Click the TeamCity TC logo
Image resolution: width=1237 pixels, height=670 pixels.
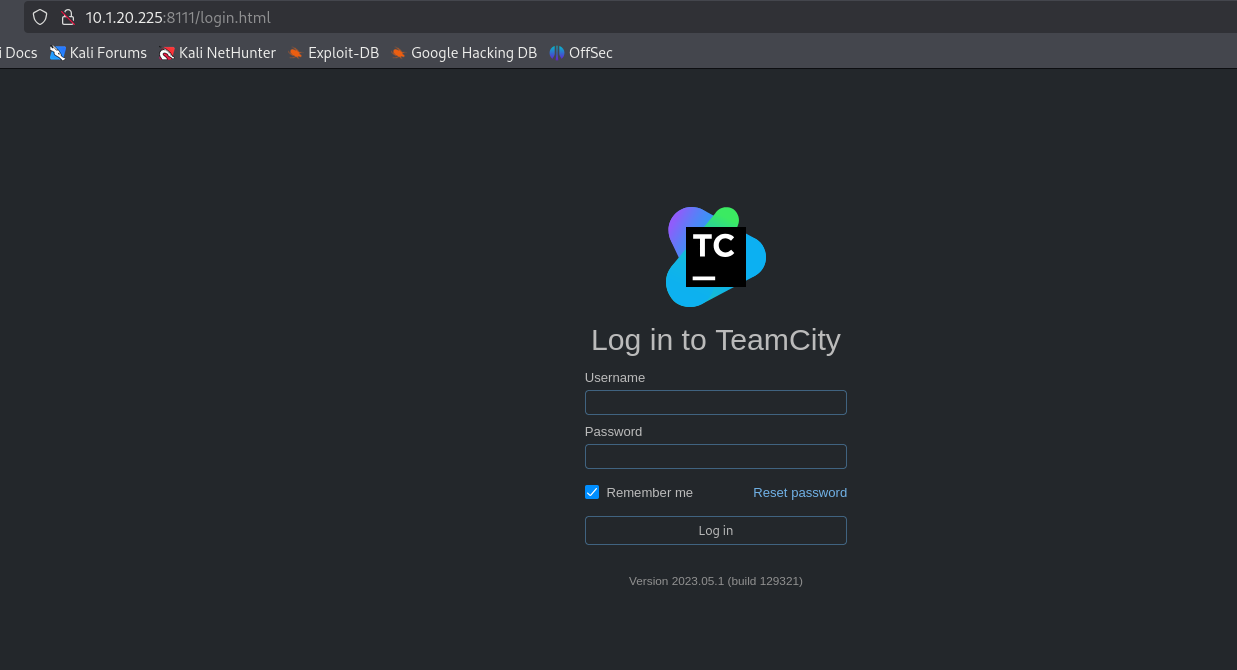[716, 257]
